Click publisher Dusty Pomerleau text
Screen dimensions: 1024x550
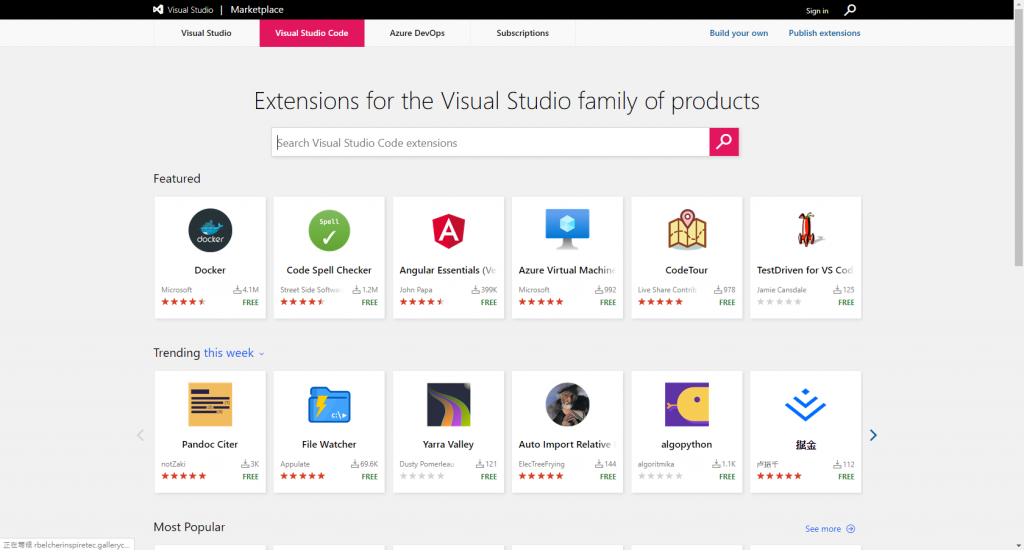pos(426,464)
